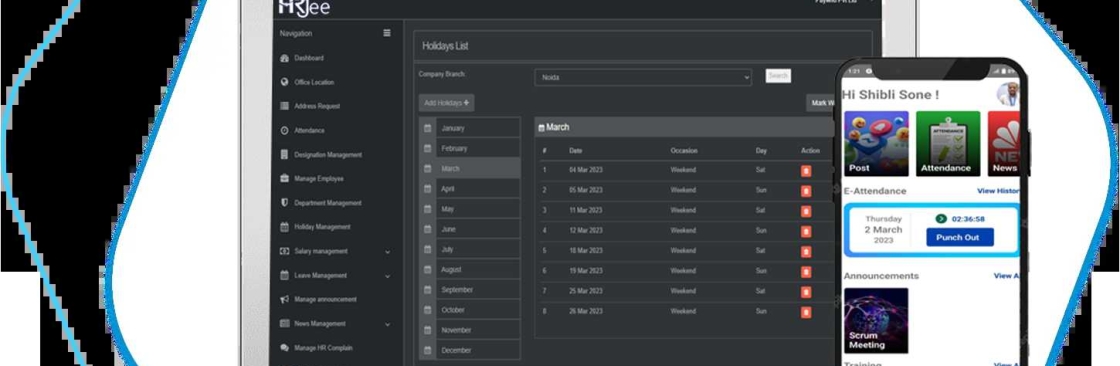
Task: Tap View All link beside Announcements
Action: pyautogui.click(x=1006, y=276)
